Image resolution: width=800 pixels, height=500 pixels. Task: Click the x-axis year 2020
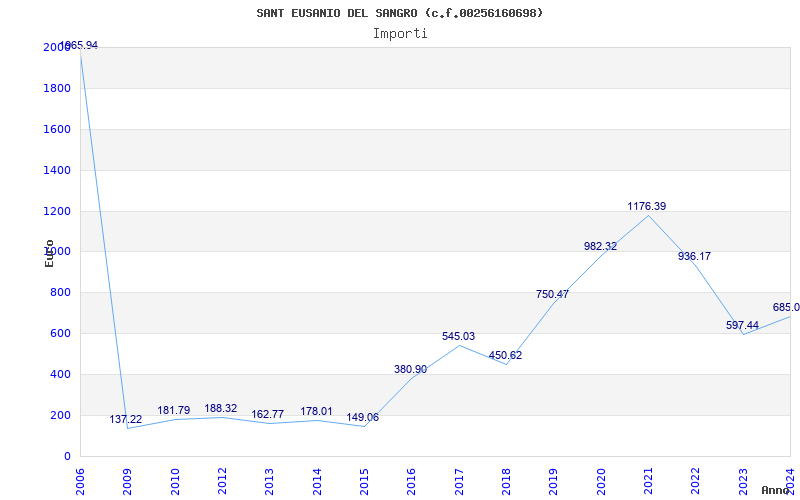point(601,481)
